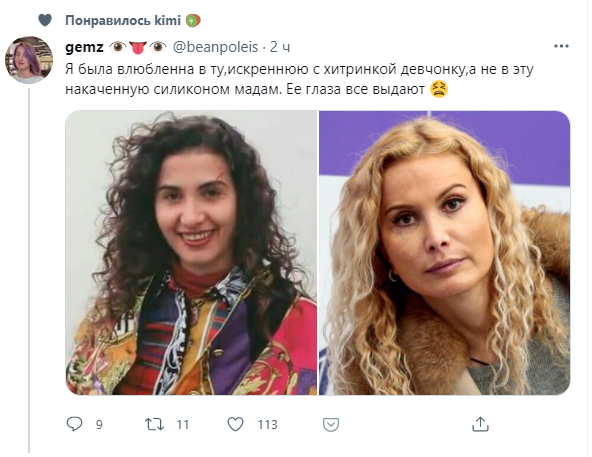Open the right photo with blonde curly hair
The height and width of the screenshot is (457, 592).
[444, 253]
